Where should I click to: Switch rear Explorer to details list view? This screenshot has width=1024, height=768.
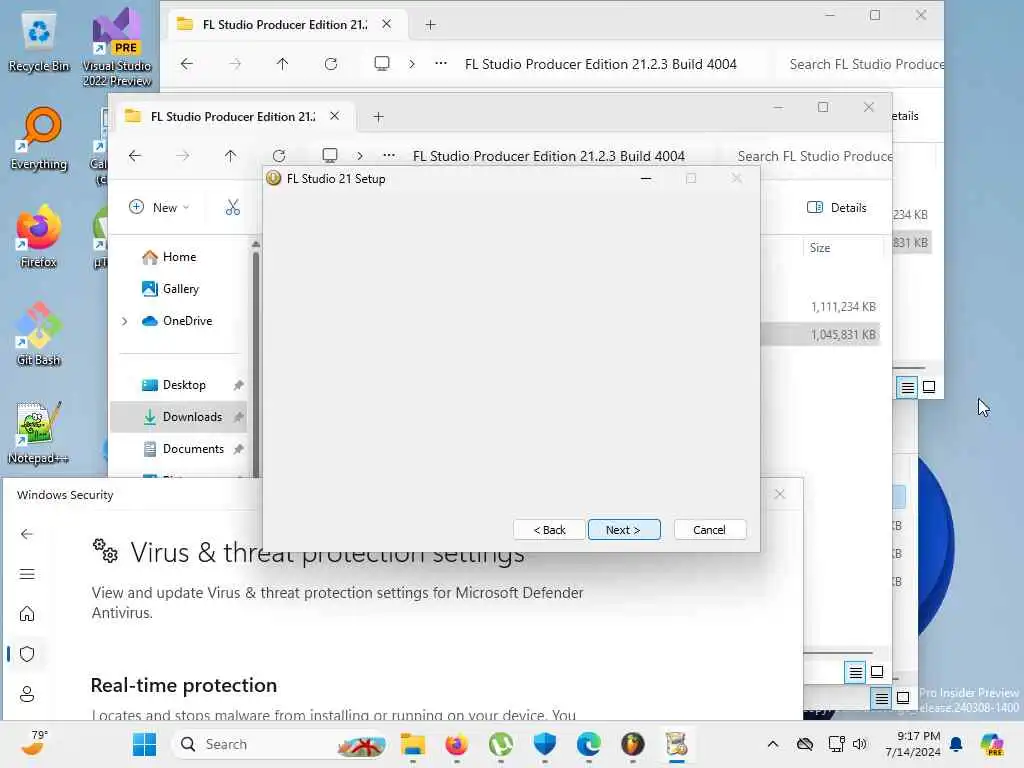coord(907,387)
